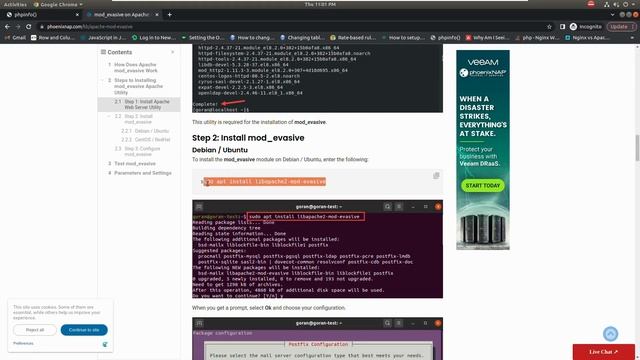Reload the page with the refresh icon
Viewport: 640px width, 360px height.
[x=29, y=27]
